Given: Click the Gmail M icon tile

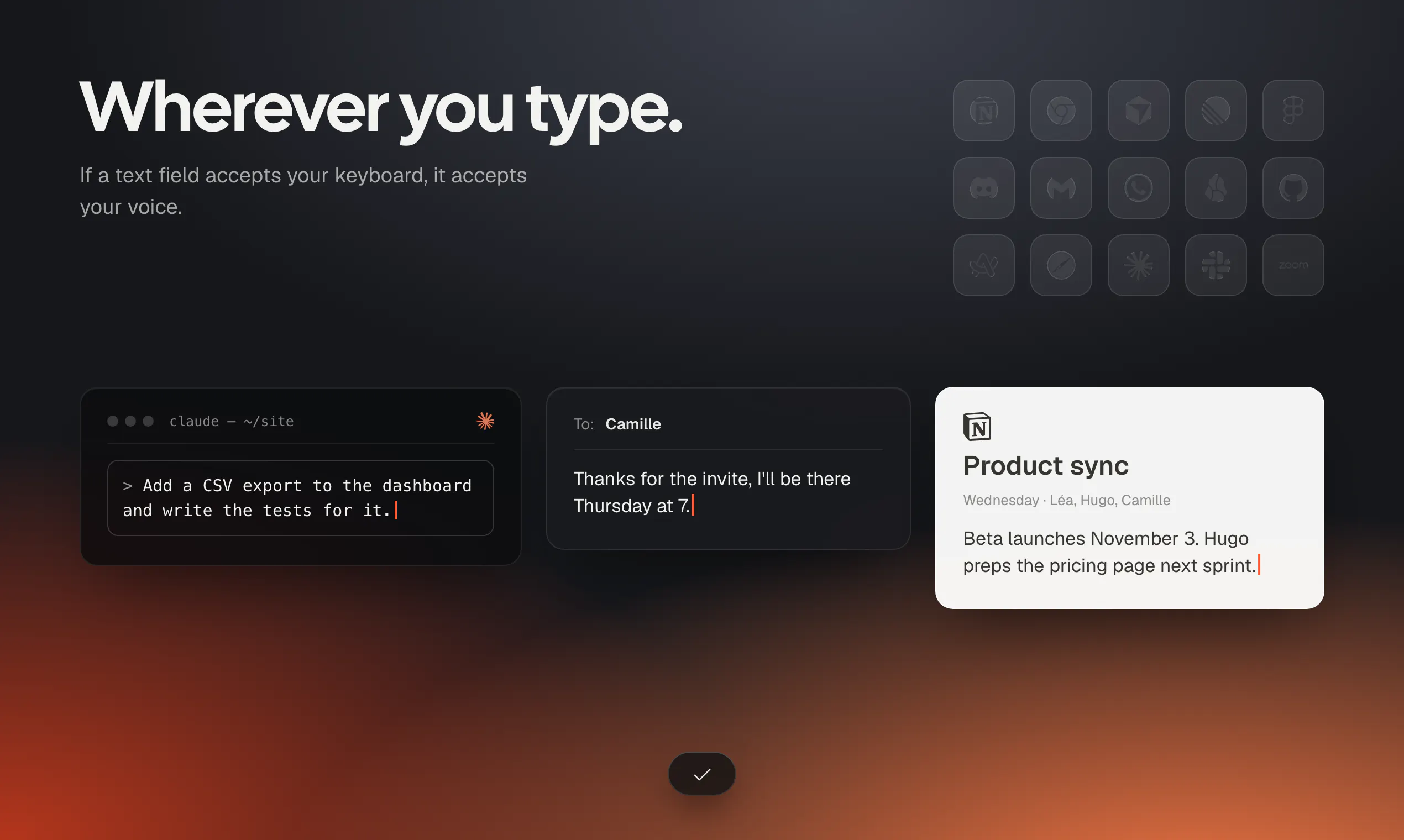Looking at the screenshot, I should point(1061,188).
